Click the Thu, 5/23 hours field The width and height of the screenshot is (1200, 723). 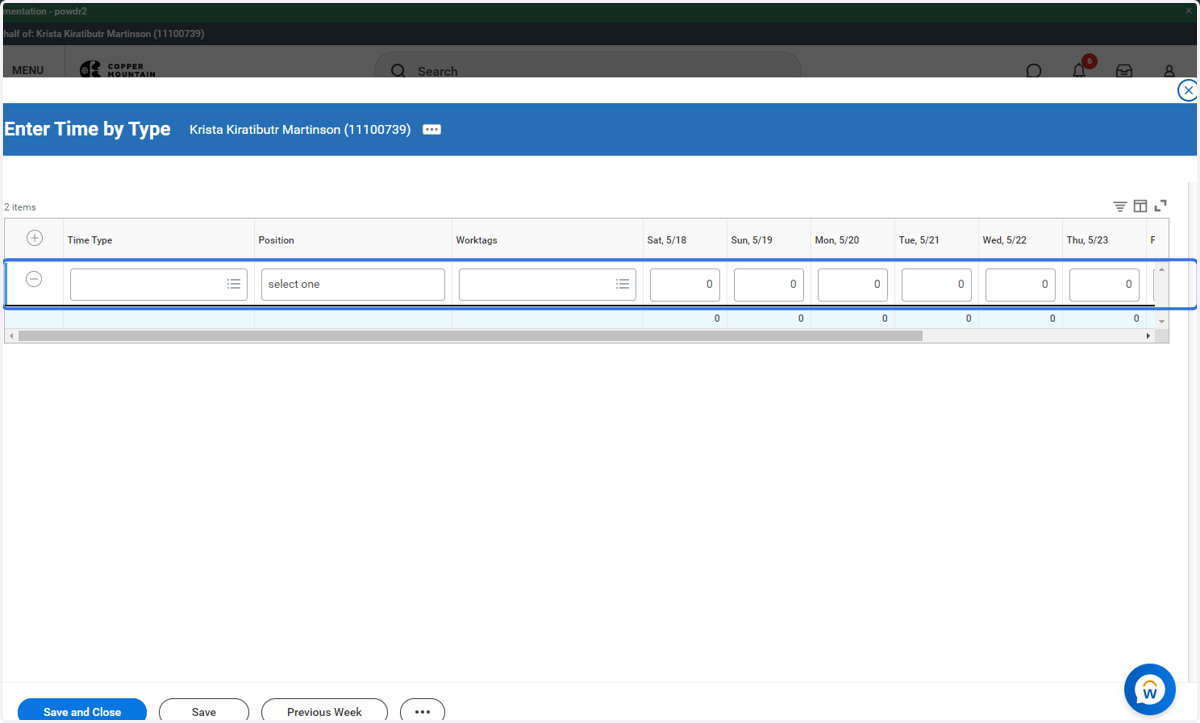pyautogui.click(x=1104, y=284)
